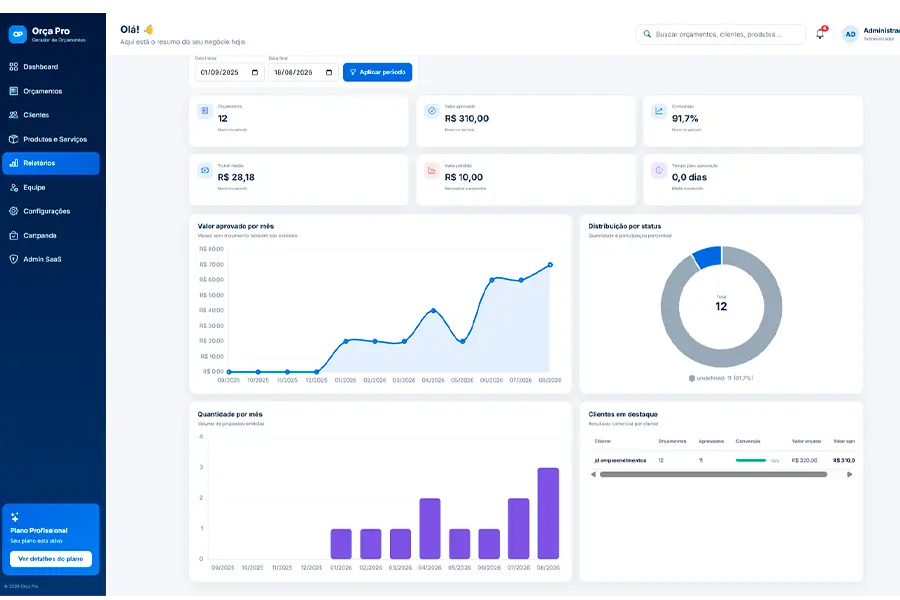Click the Orçamentos column header in table
The image size is (900, 600).
point(672,441)
